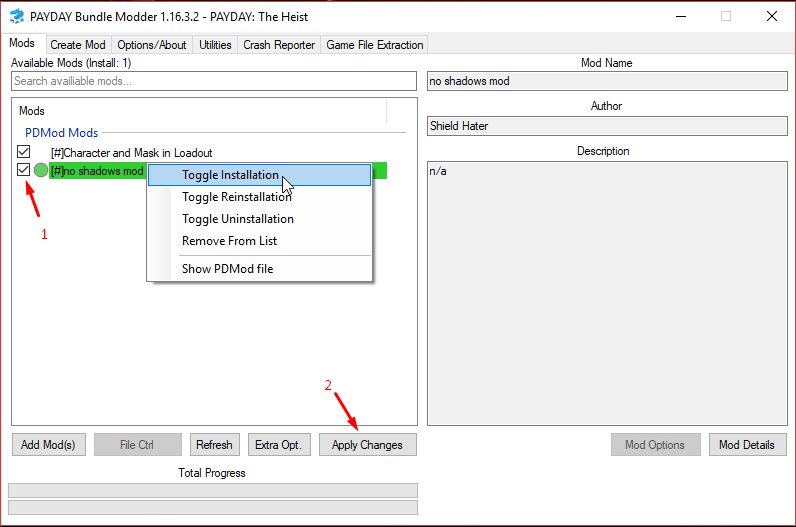Maximize the Bundle Modder window
Image resolution: width=796 pixels, height=527 pixels.
[x=726, y=16]
